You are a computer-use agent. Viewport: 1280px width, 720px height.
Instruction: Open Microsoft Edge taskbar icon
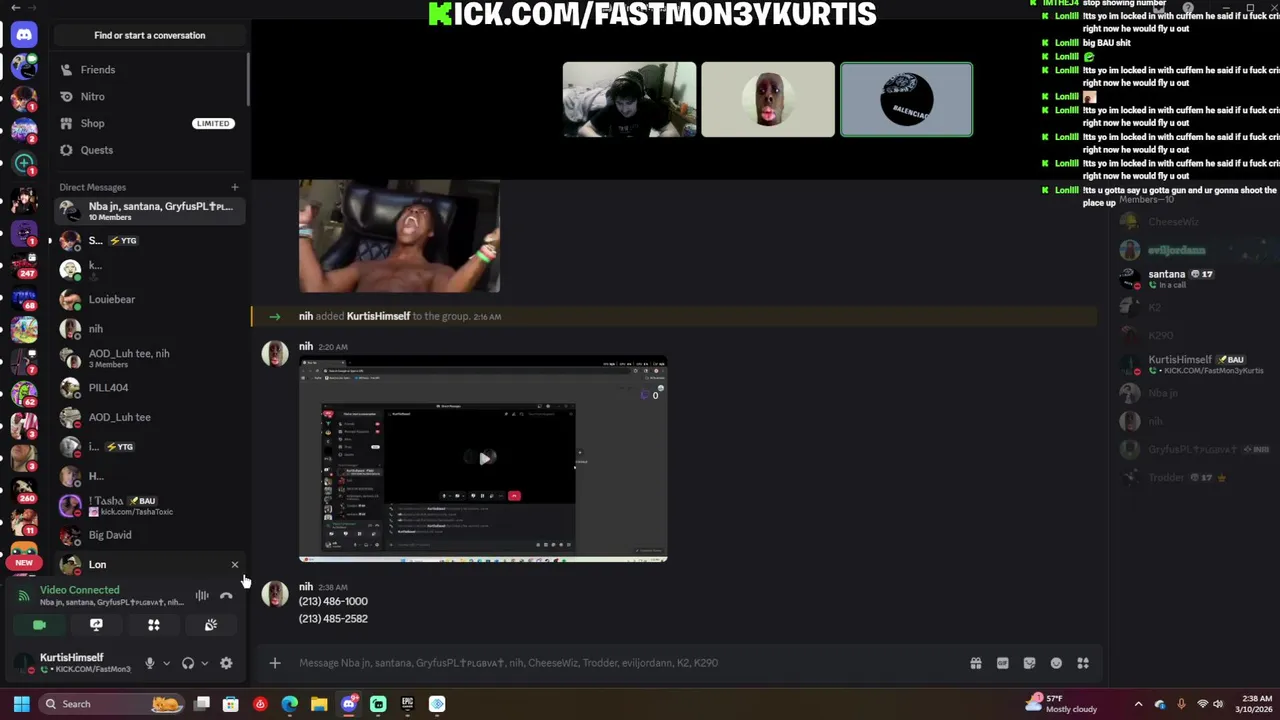pos(290,704)
